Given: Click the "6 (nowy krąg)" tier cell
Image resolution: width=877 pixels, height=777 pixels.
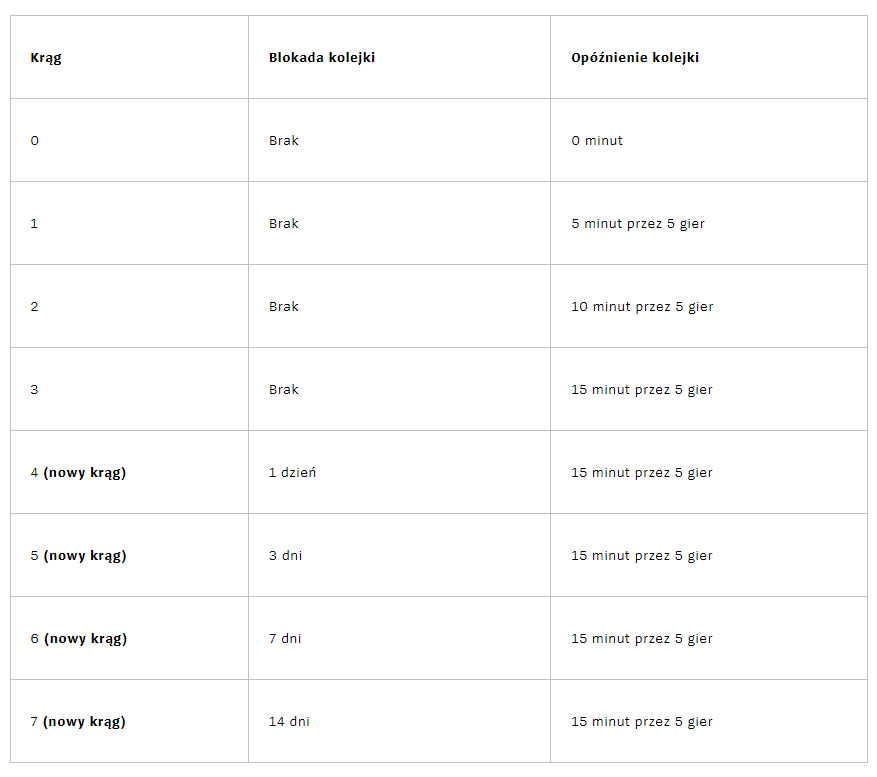Looking at the screenshot, I should [78, 639].
